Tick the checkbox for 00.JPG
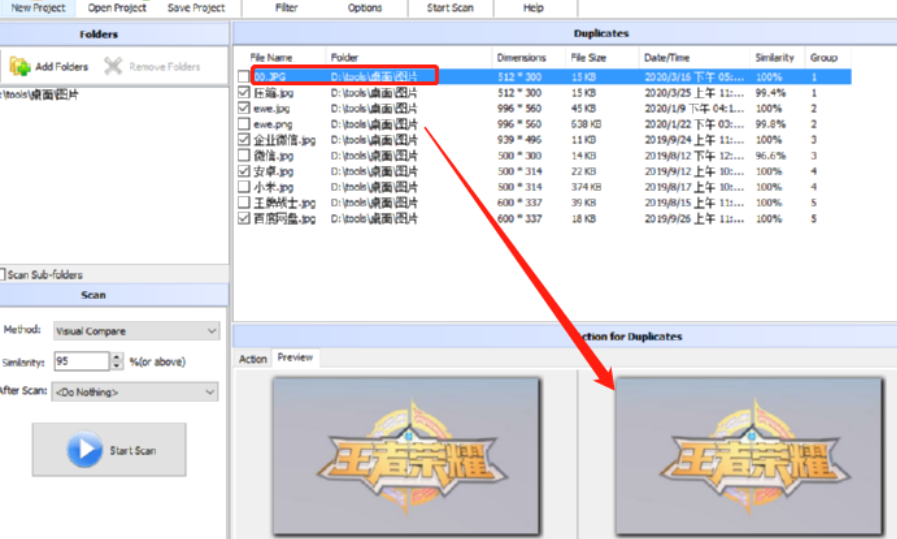The width and height of the screenshot is (897, 539). coord(244,77)
